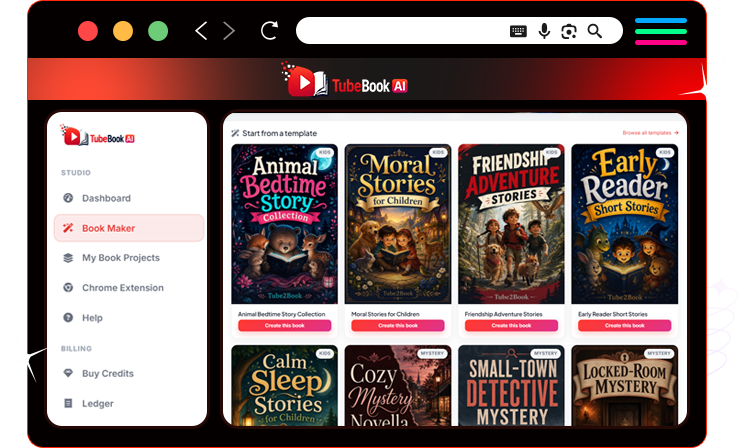
Task: Open the on-screen keyboard icon in search bar
Action: coord(518,31)
